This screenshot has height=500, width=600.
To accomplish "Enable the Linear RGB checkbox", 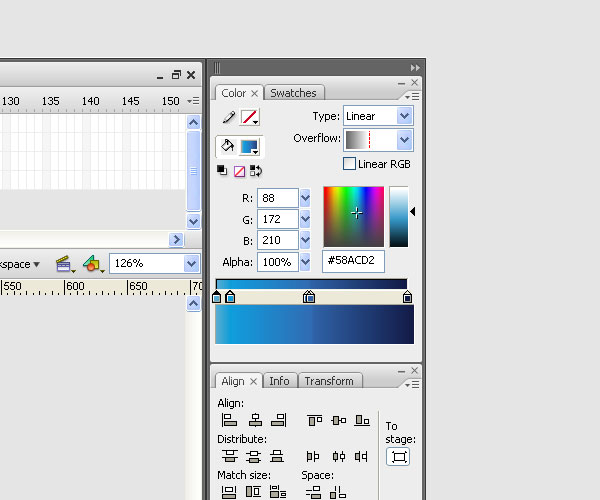I will pyautogui.click(x=349, y=164).
